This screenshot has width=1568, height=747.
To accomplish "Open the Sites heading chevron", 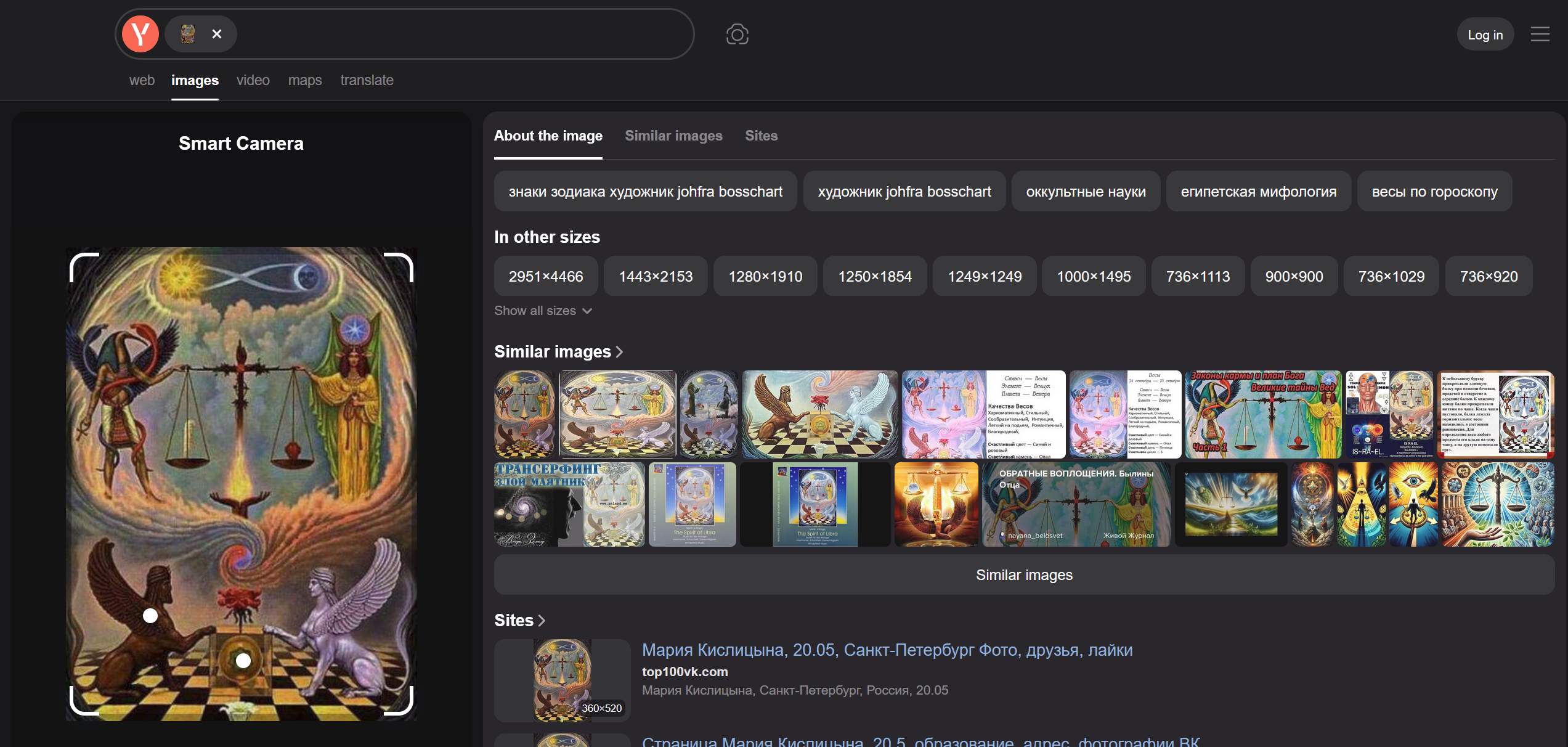I will coord(542,621).
